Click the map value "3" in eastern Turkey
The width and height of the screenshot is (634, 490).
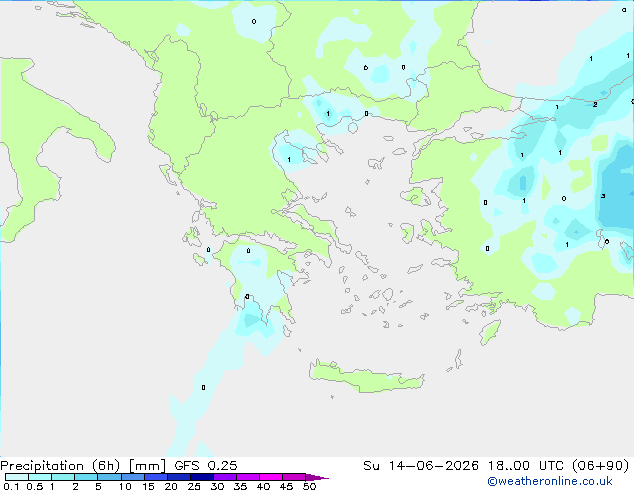click(603, 196)
